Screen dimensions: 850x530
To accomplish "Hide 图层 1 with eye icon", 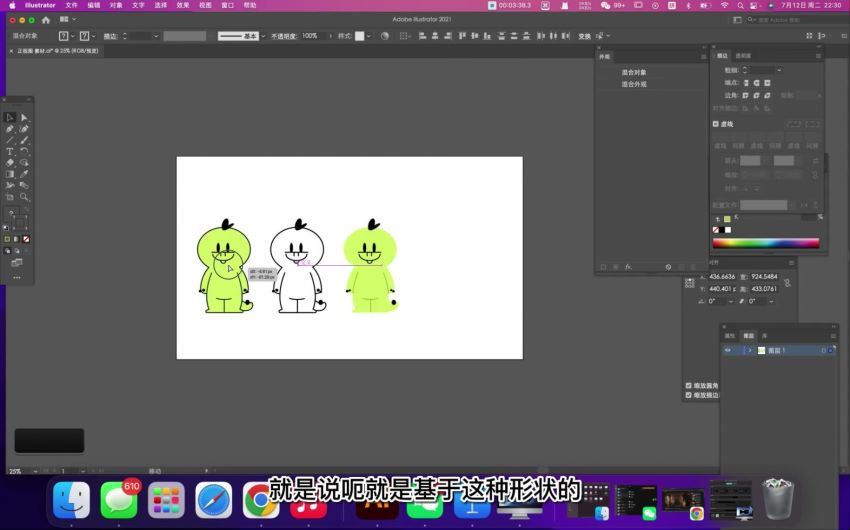I will click(x=728, y=351).
